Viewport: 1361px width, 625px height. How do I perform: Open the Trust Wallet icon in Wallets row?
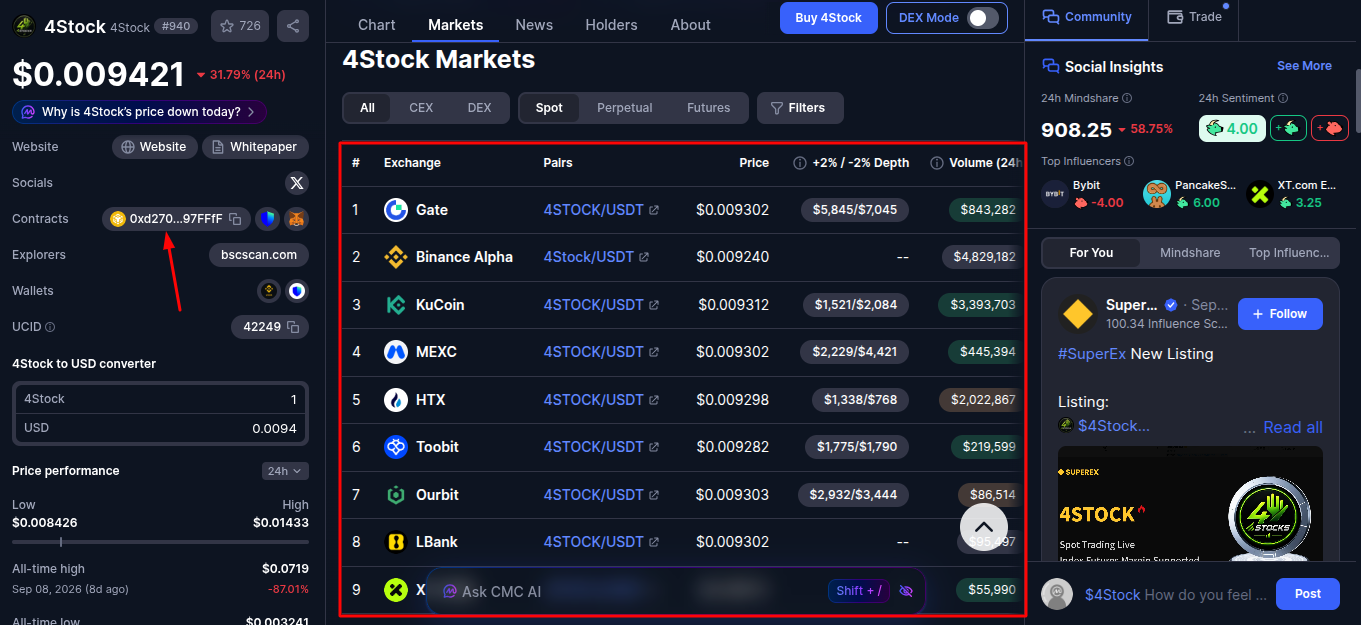(x=297, y=291)
